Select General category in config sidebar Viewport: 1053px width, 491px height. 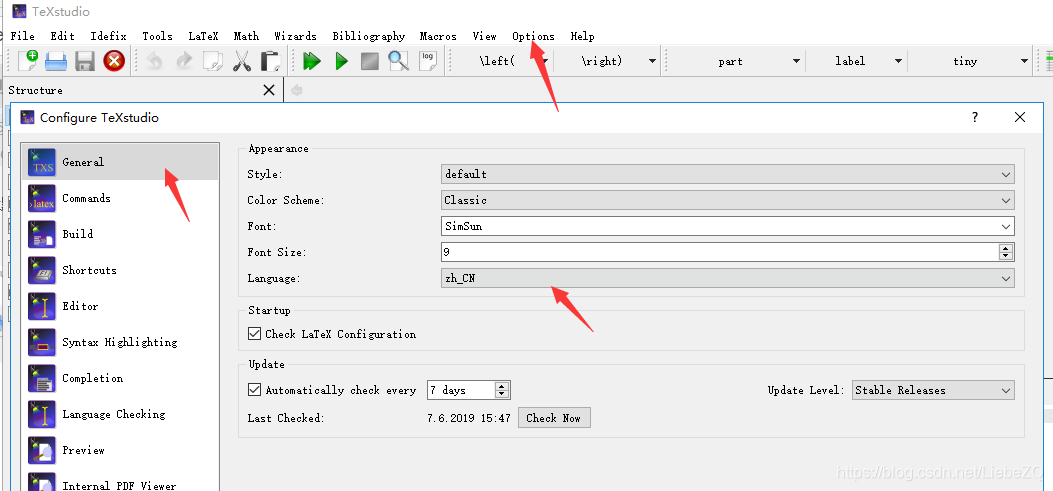click(x=120, y=162)
